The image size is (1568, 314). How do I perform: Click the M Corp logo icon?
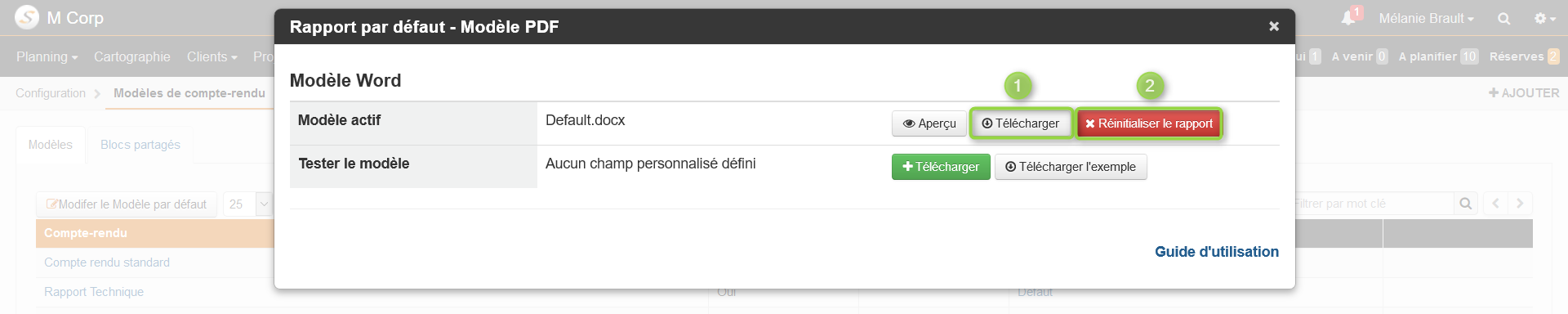click(x=27, y=17)
